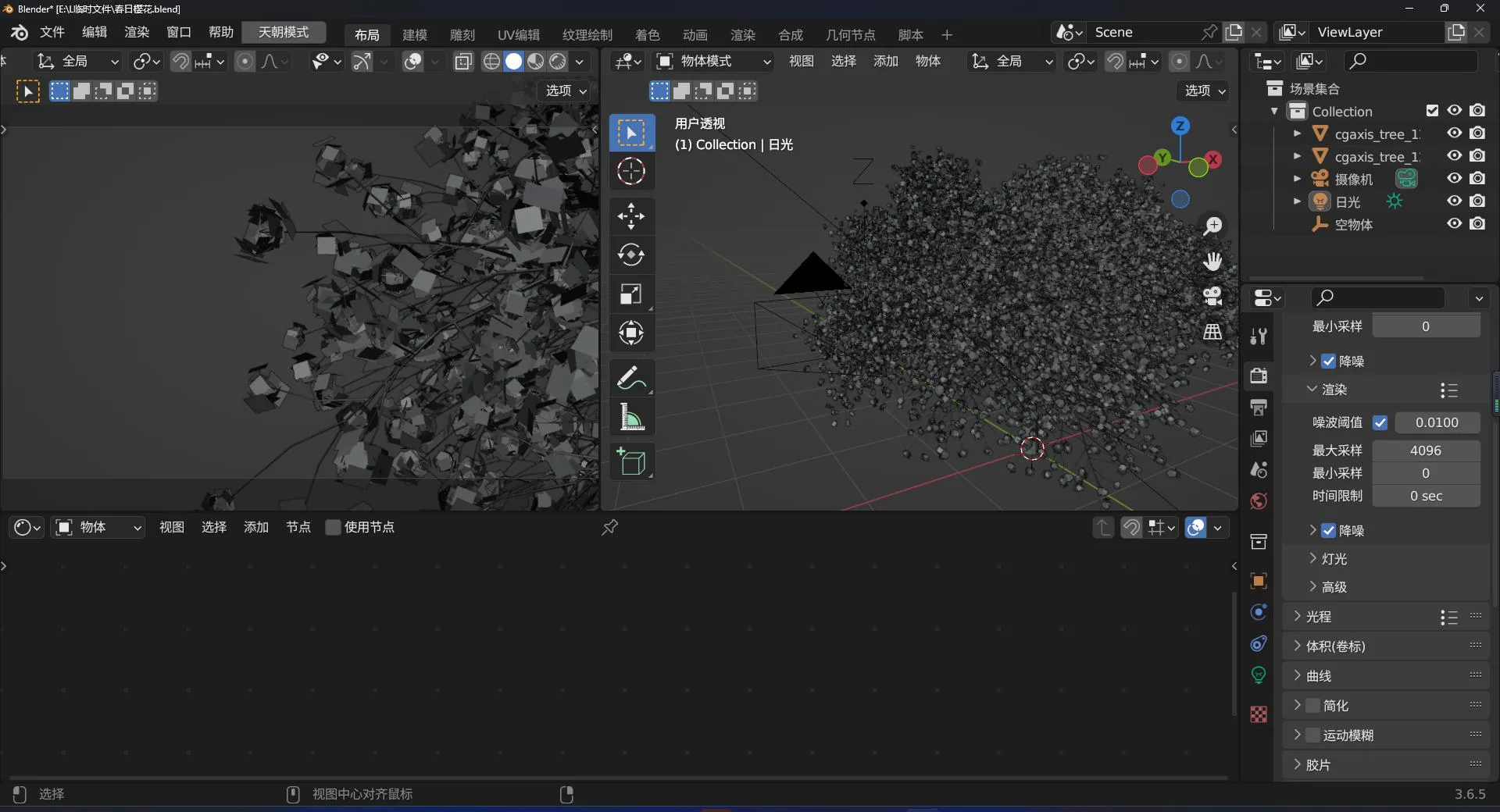Open Render properties tab icon

1259,376
